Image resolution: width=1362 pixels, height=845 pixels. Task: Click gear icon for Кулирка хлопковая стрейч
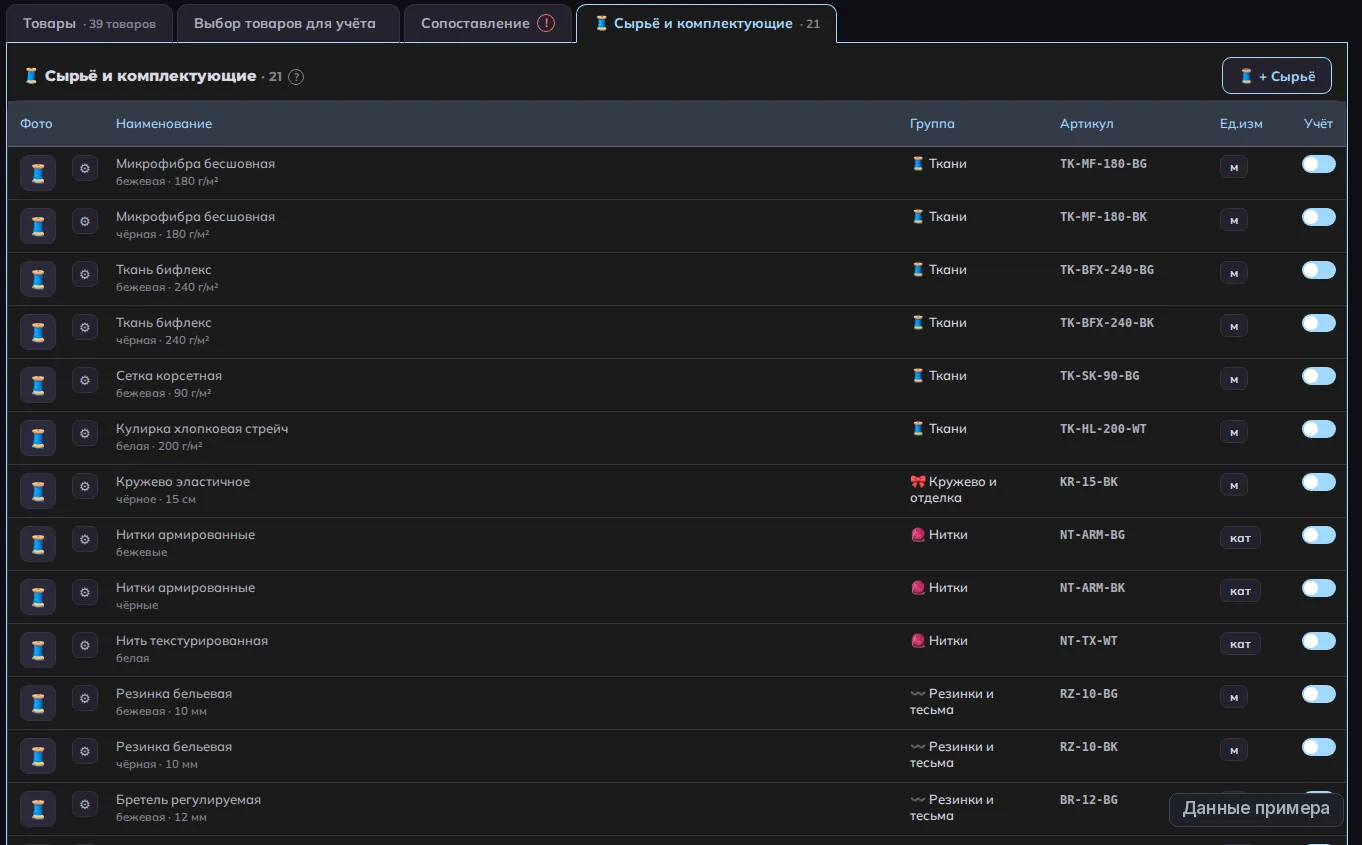pyautogui.click(x=85, y=433)
